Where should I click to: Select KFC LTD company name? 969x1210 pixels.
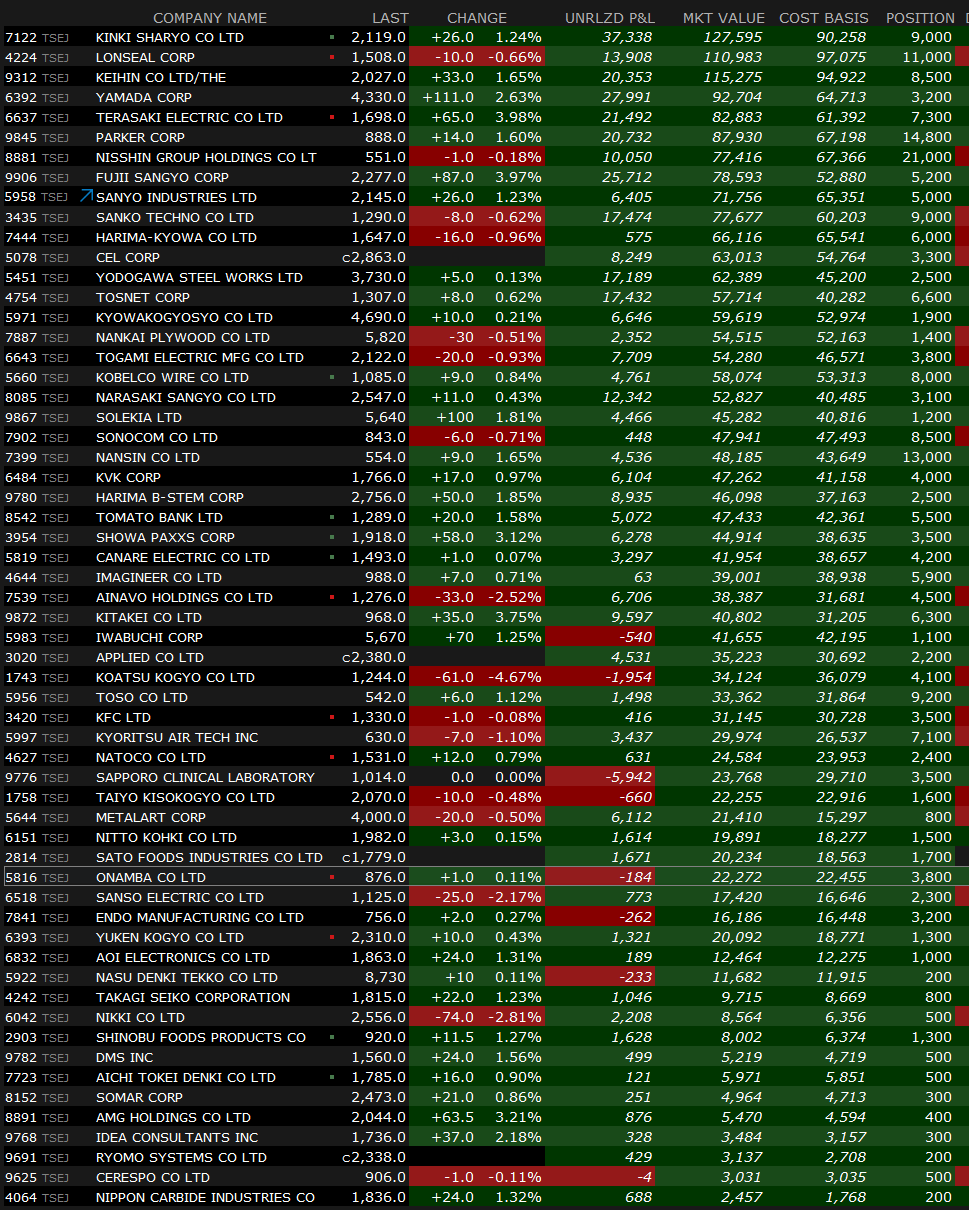124,717
